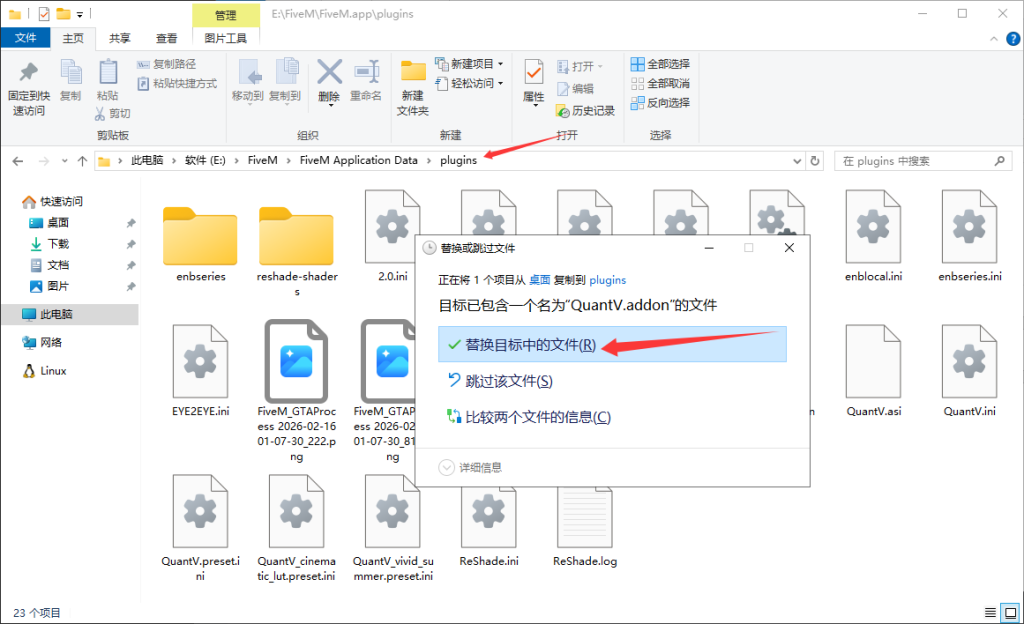The image size is (1024, 624).
Task: Refresh the plugins folder view
Action: 815,161
